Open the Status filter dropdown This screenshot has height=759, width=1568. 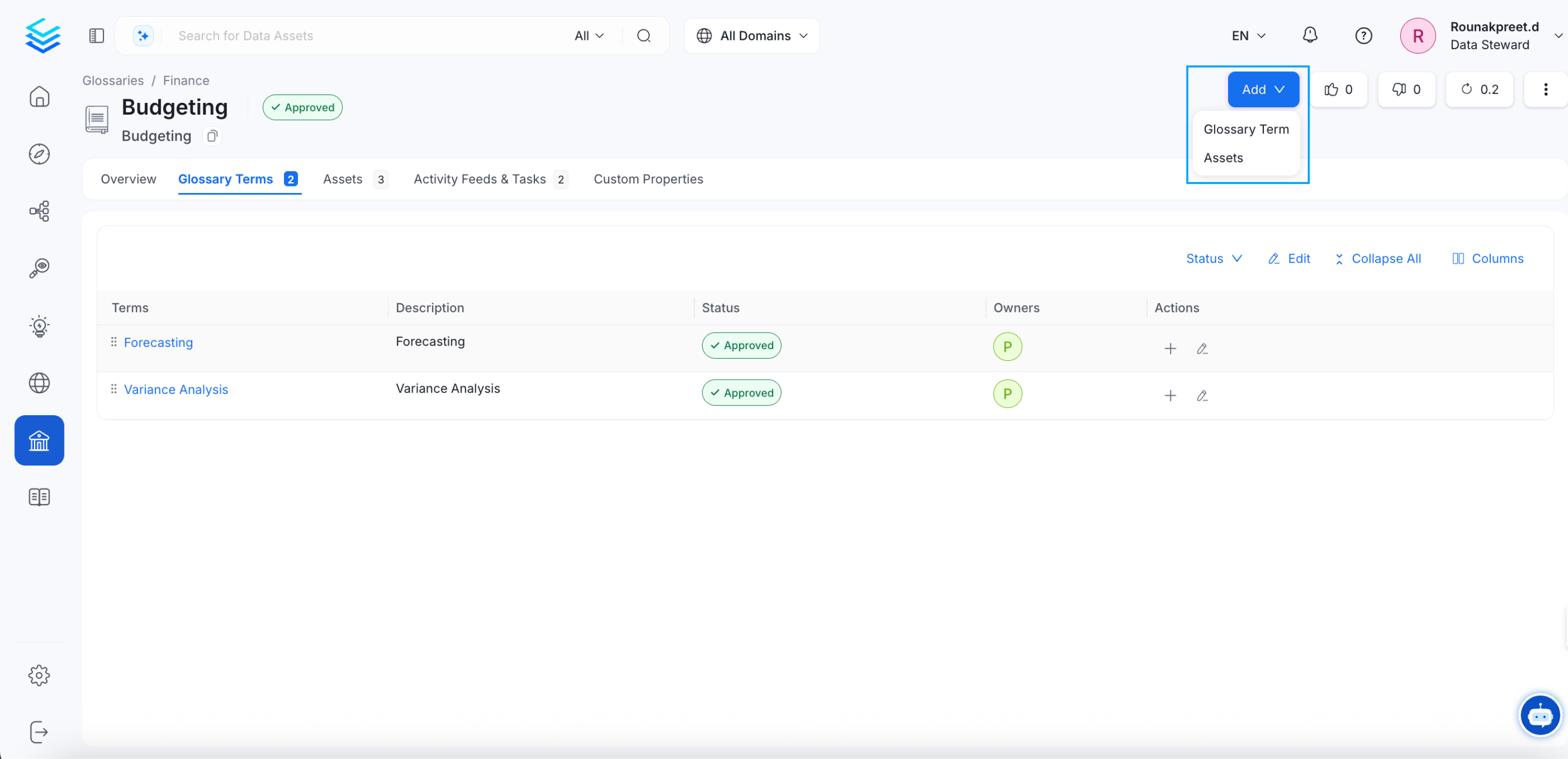pyautogui.click(x=1213, y=259)
